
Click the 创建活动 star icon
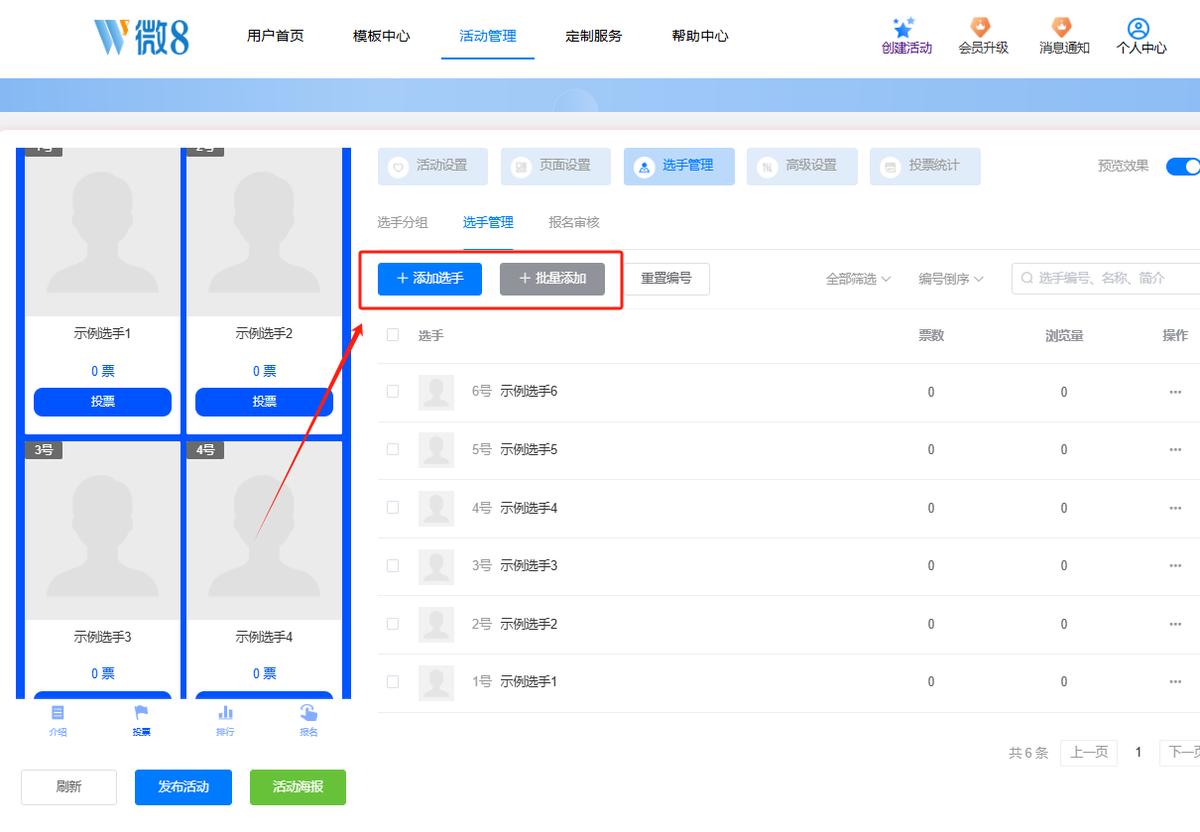point(905,28)
